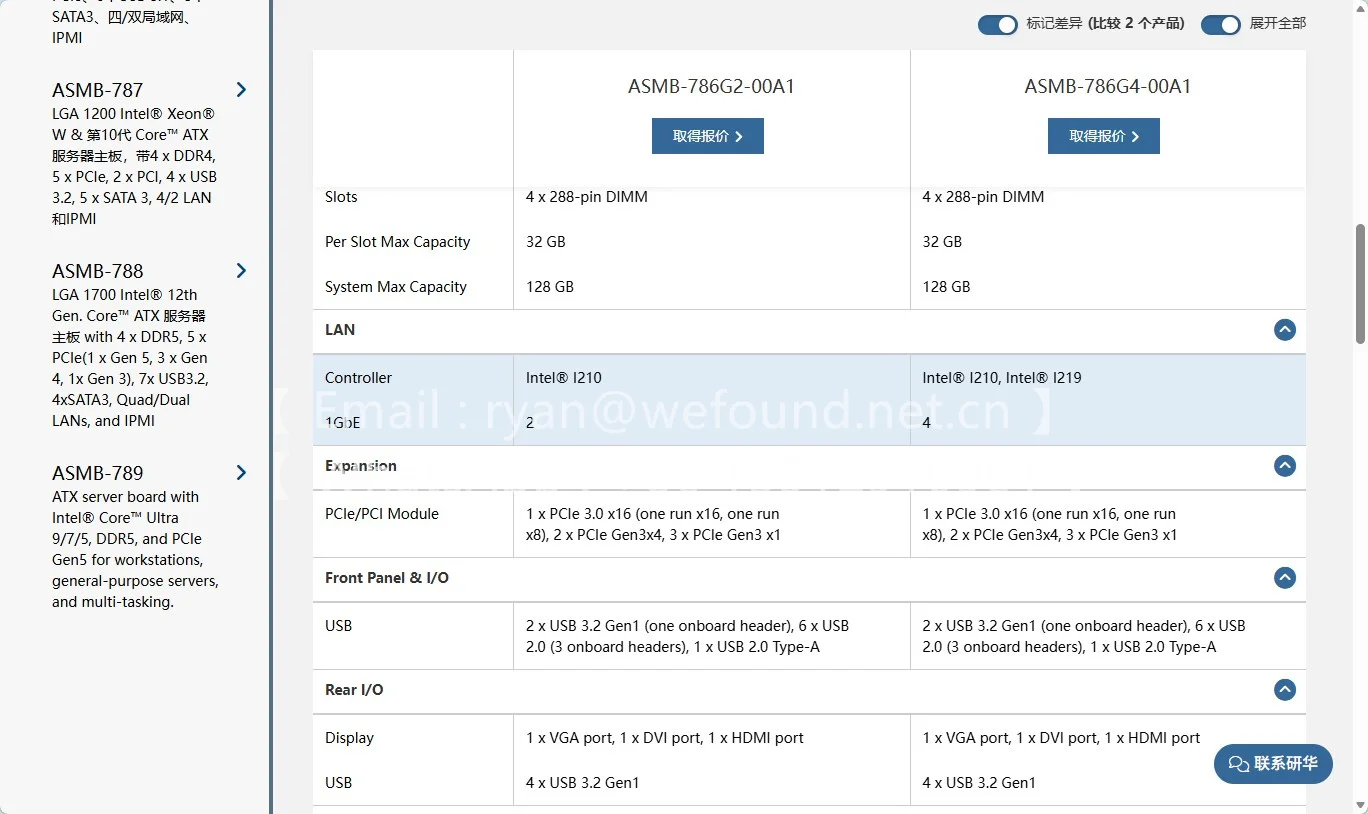Collapse the LAN section
Viewport: 1368px width, 814px height.
click(x=1285, y=330)
